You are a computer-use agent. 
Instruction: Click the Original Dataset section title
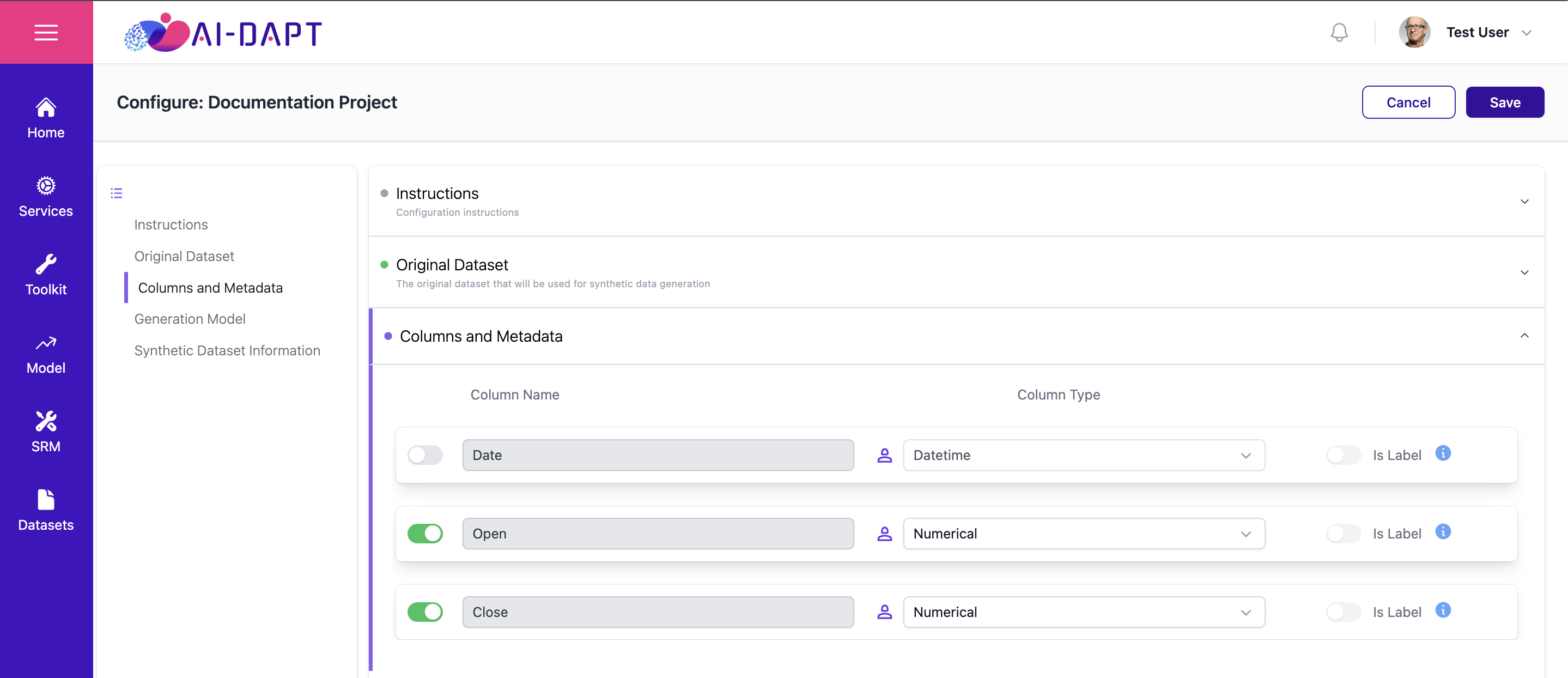[452, 265]
